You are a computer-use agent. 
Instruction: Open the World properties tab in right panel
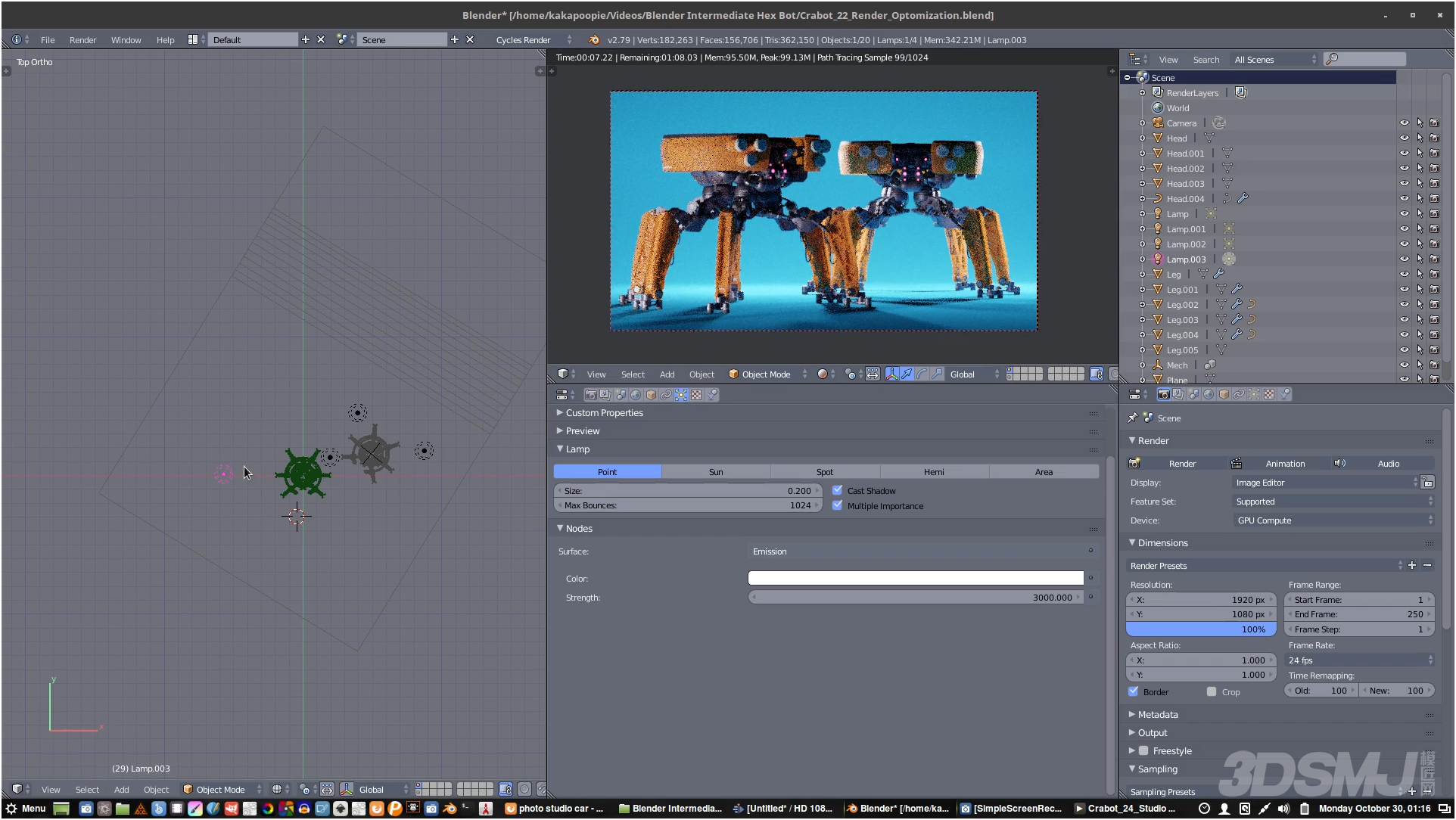pyautogui.click(x=1209, y=395)
